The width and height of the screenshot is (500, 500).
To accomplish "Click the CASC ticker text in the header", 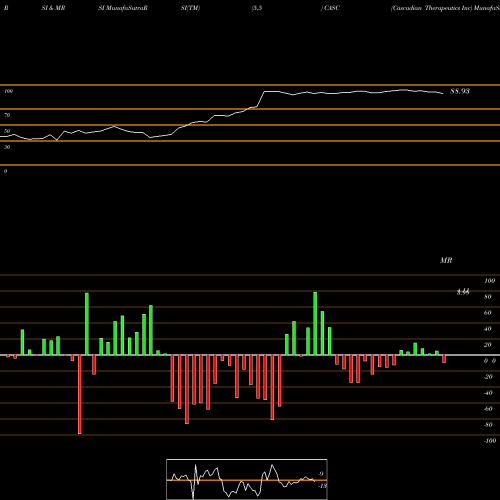I will pyautogui.click(x=332, y=8).
